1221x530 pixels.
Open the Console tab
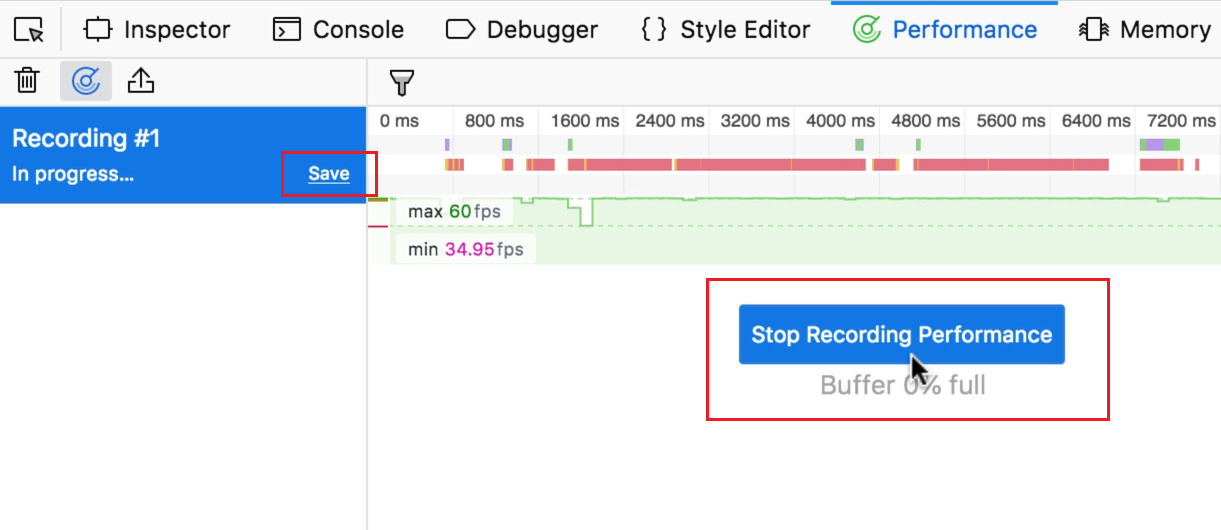(338, 30)
